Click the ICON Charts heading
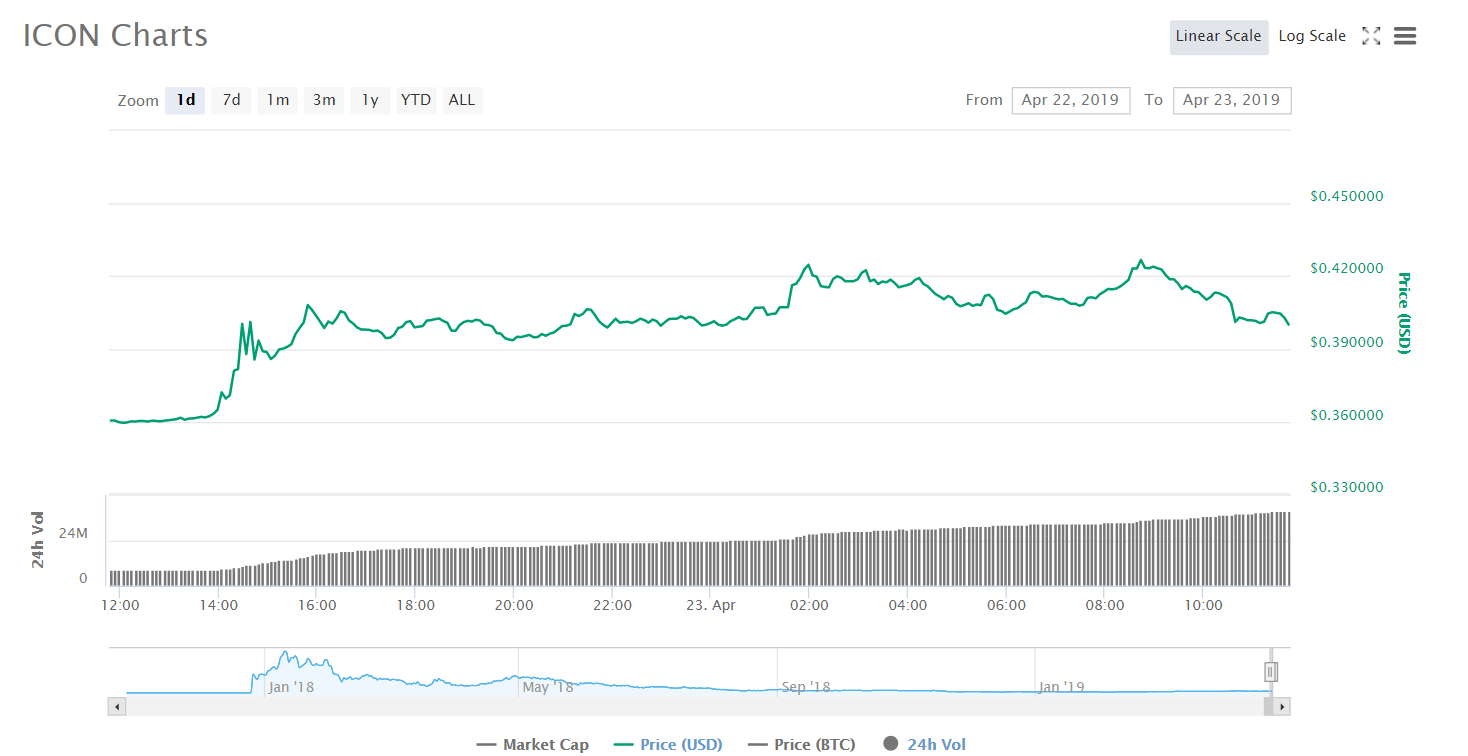This screenshot has width=1468, height=756. 116,35
